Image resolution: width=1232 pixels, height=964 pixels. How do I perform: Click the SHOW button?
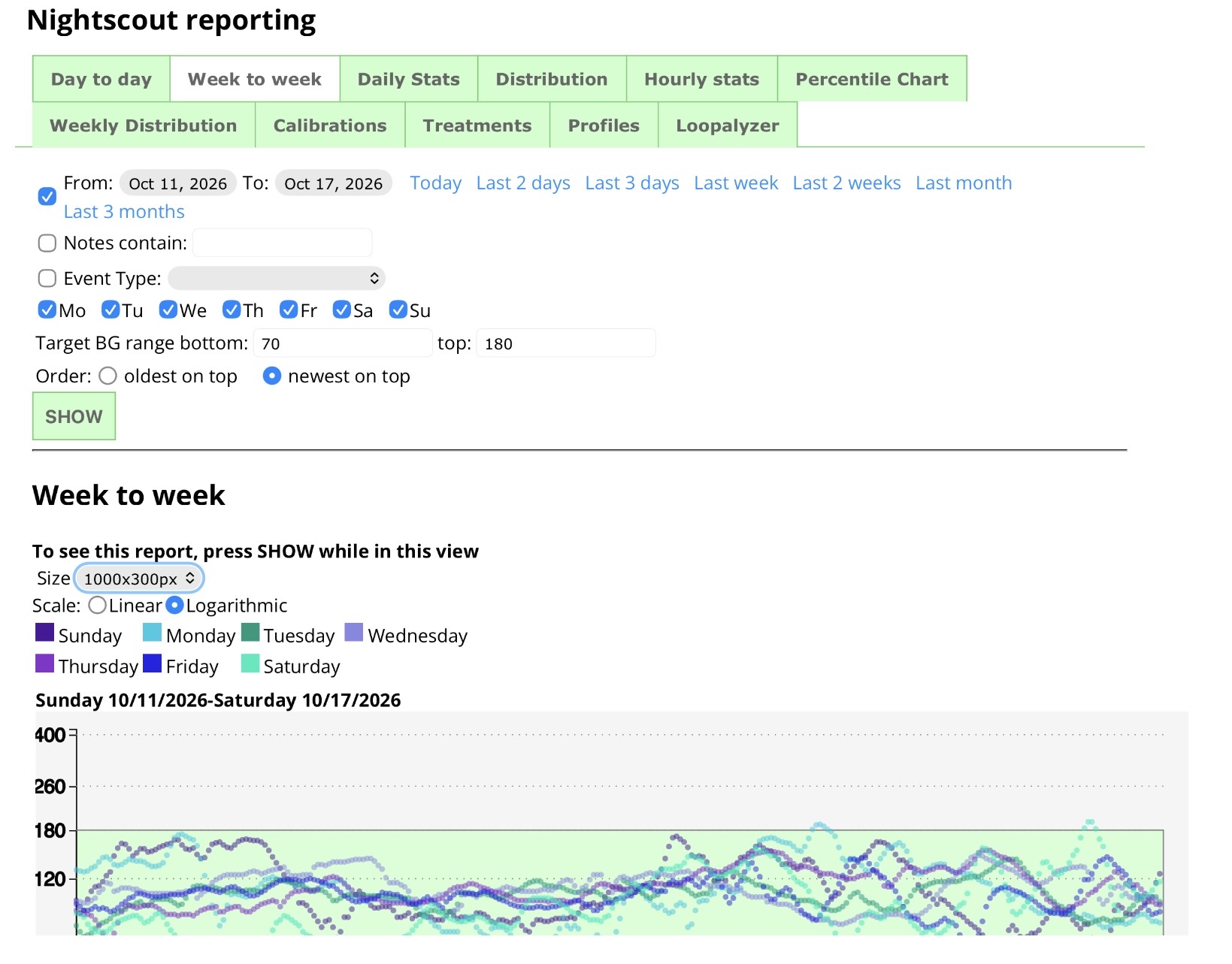click(74, 416)
